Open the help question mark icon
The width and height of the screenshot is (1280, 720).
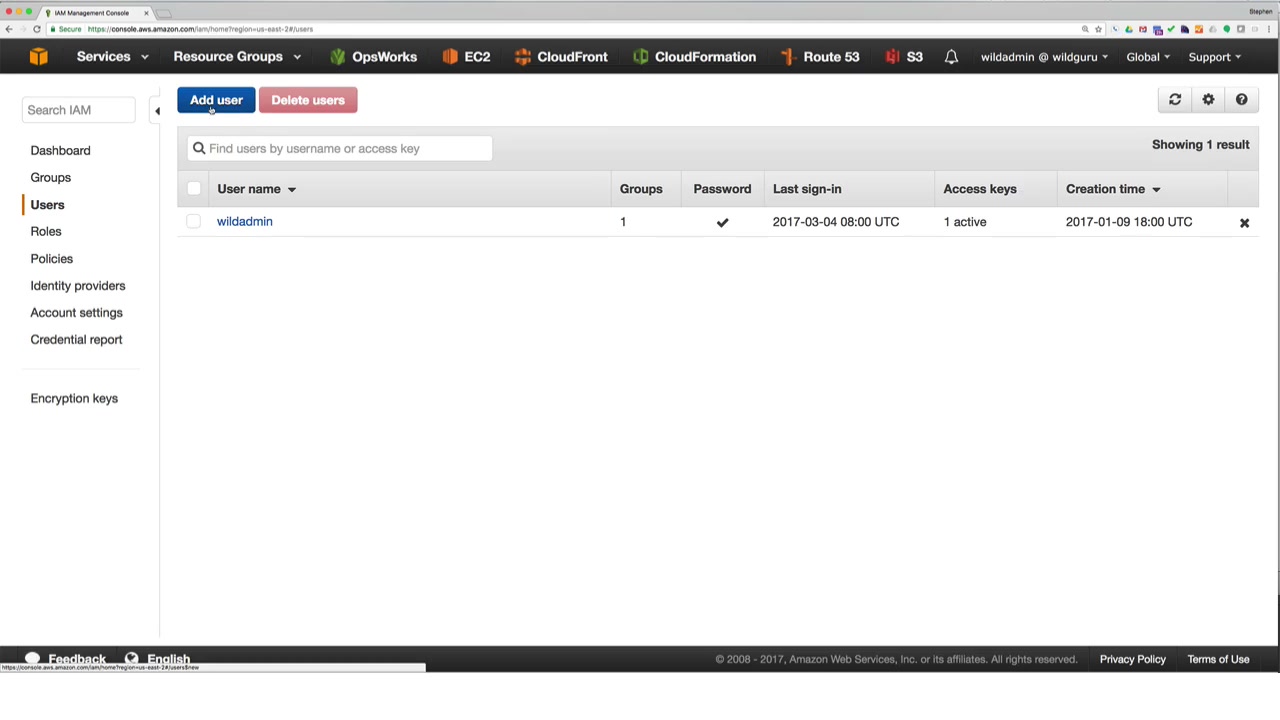[x=1241, y=100]
